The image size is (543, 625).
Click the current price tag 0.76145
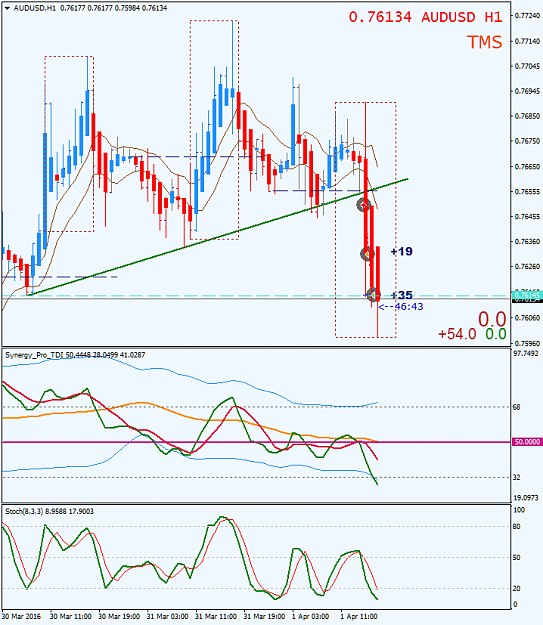point(527,296)
